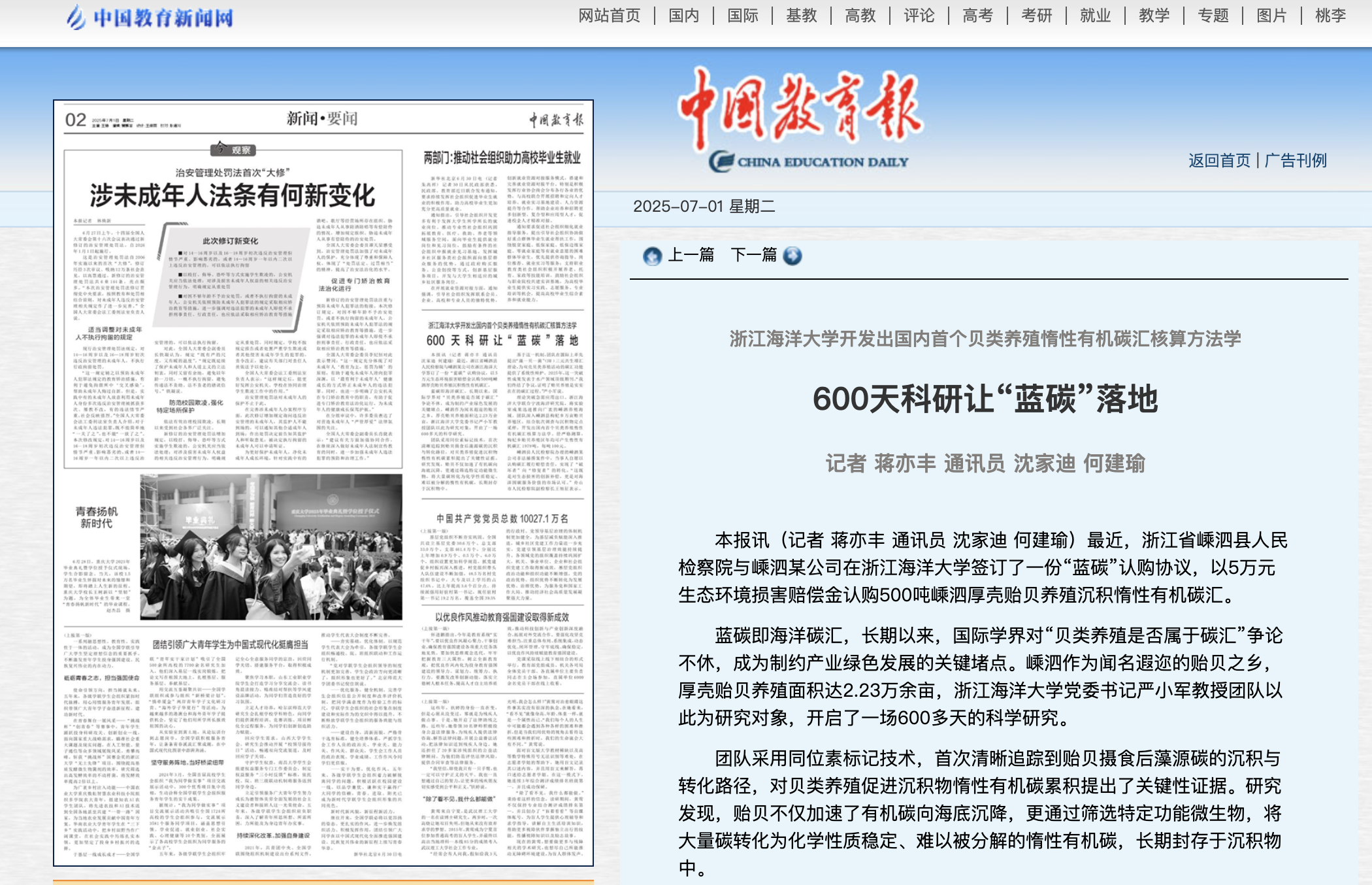Image resolution: width=1372 pixels, height=885 pixels.
Task: Click the 新闻•要闻 page section heading
Action: click(322, 119)
